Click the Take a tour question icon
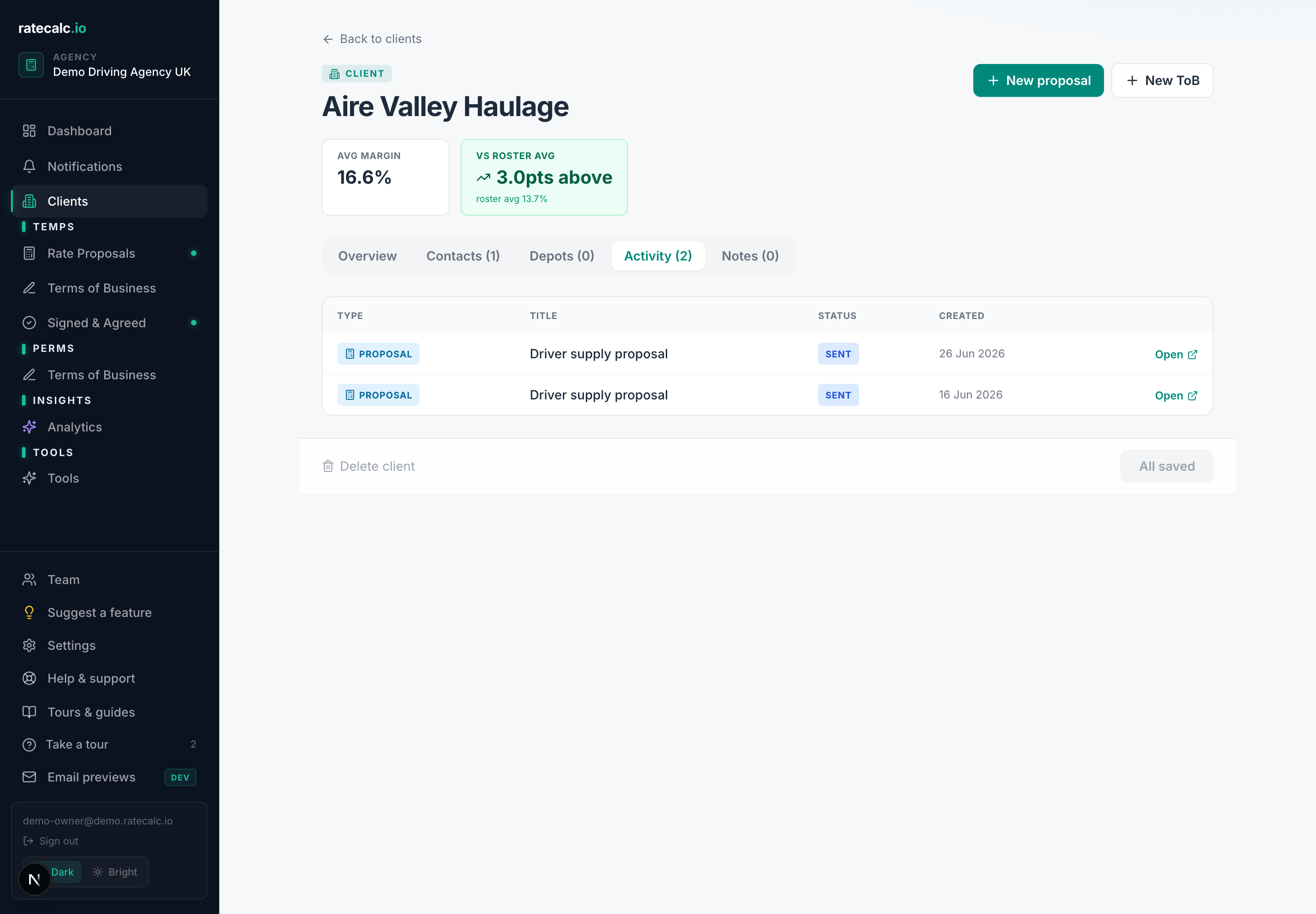The height and width of the screenshot is (914, 1316). coord(29,744)
